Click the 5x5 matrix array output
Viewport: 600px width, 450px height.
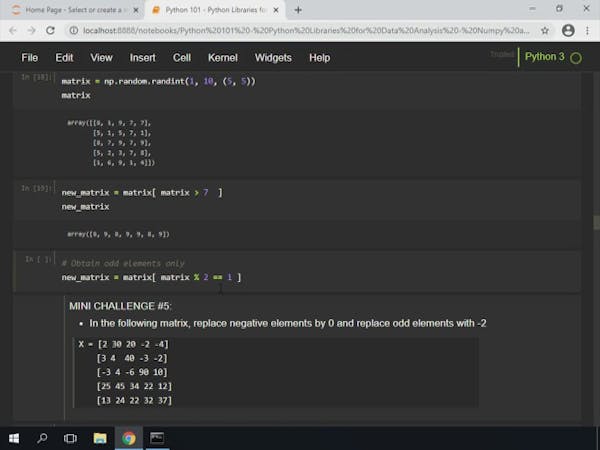(111, 142)
